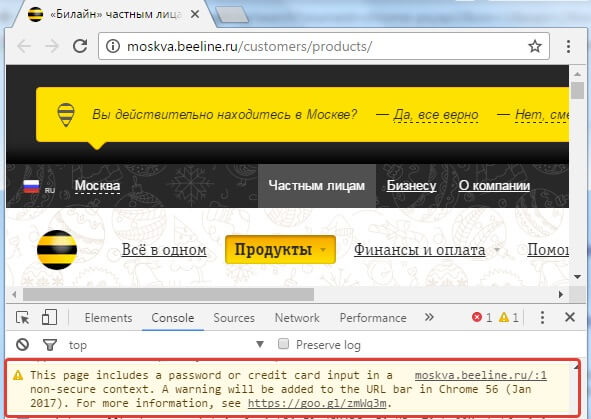Switch to the Elements tab

pos(108,318)
